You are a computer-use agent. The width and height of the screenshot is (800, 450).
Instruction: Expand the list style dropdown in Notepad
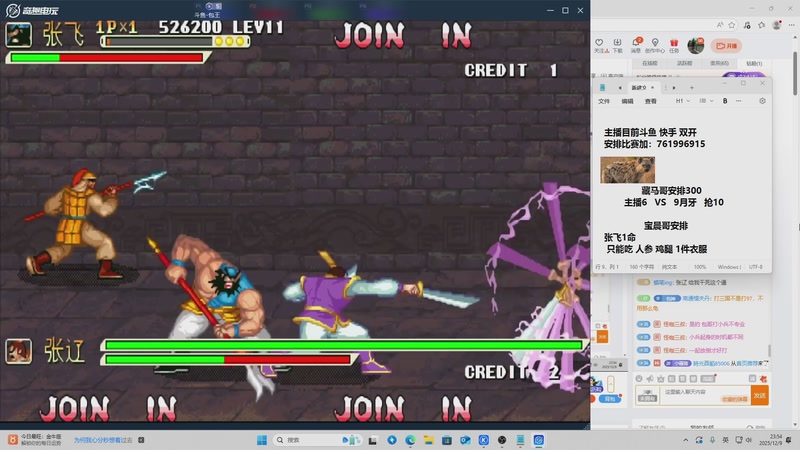pos(707,101)
